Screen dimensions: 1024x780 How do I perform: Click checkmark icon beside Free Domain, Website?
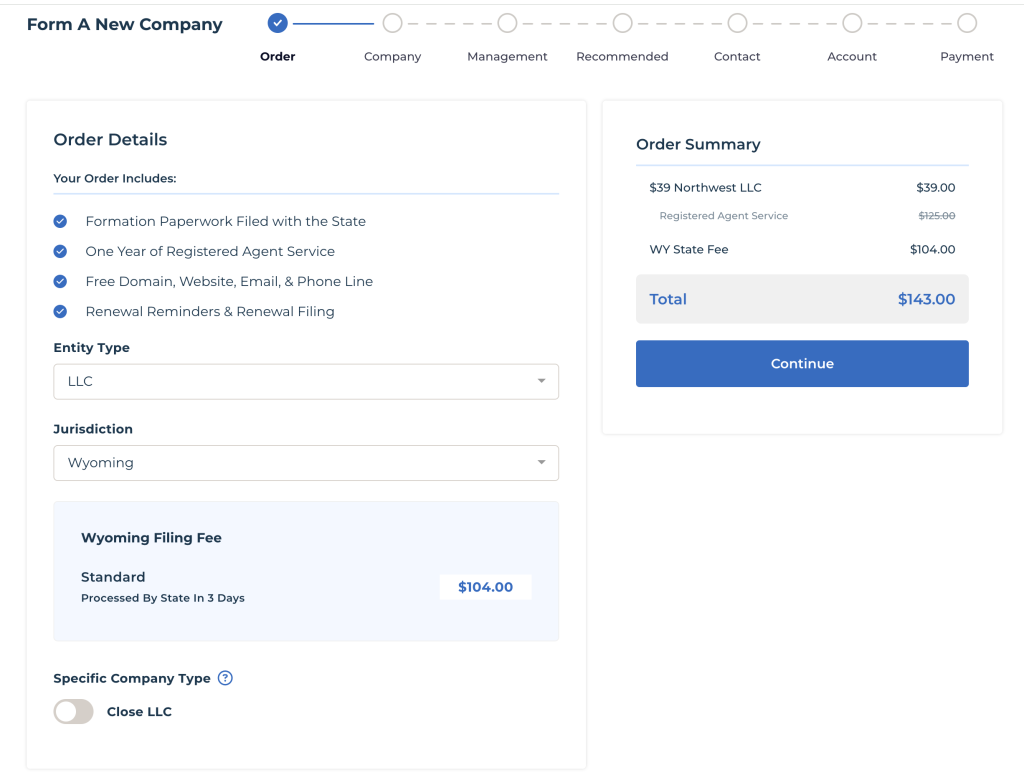pos(60,282)
